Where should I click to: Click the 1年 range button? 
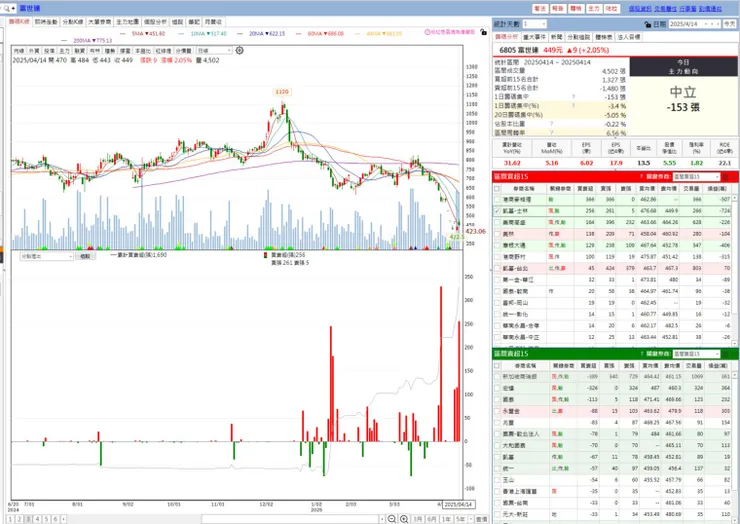[446, 519]
